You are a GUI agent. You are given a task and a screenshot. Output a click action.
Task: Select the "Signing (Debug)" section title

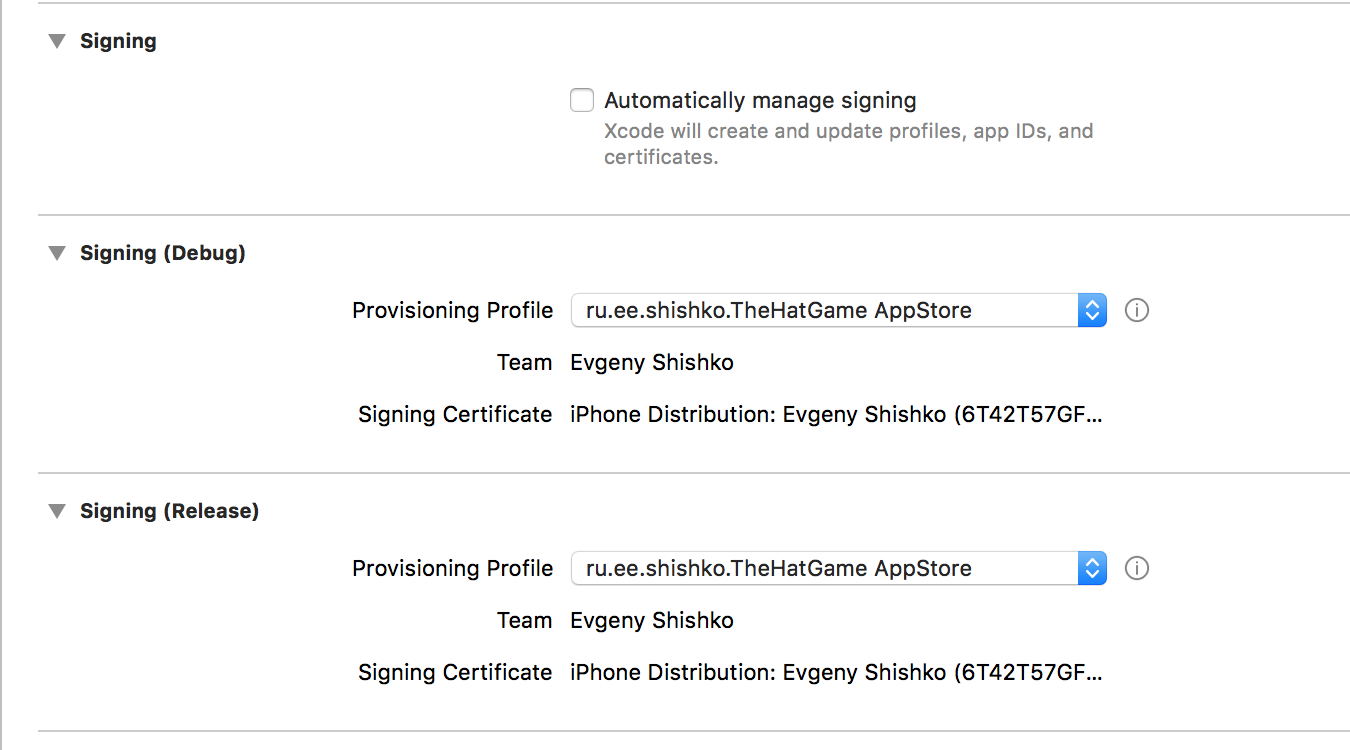162,253
